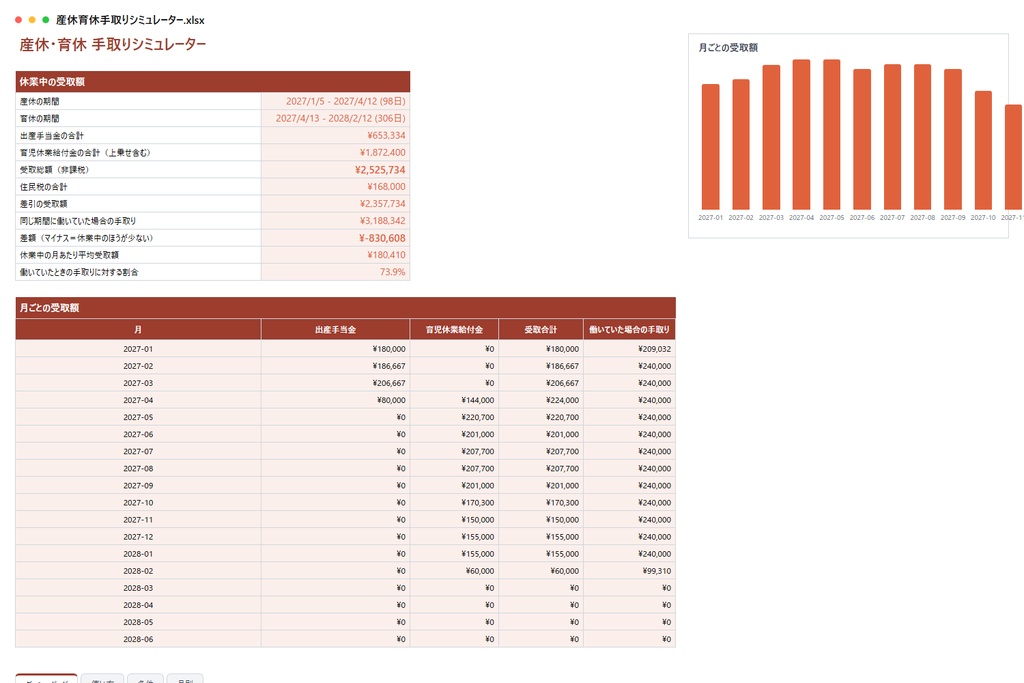Select the month cell 2028-03 in the table
Image resolution: width=1024 pixels, height=683 pixels.
(138, 588)
